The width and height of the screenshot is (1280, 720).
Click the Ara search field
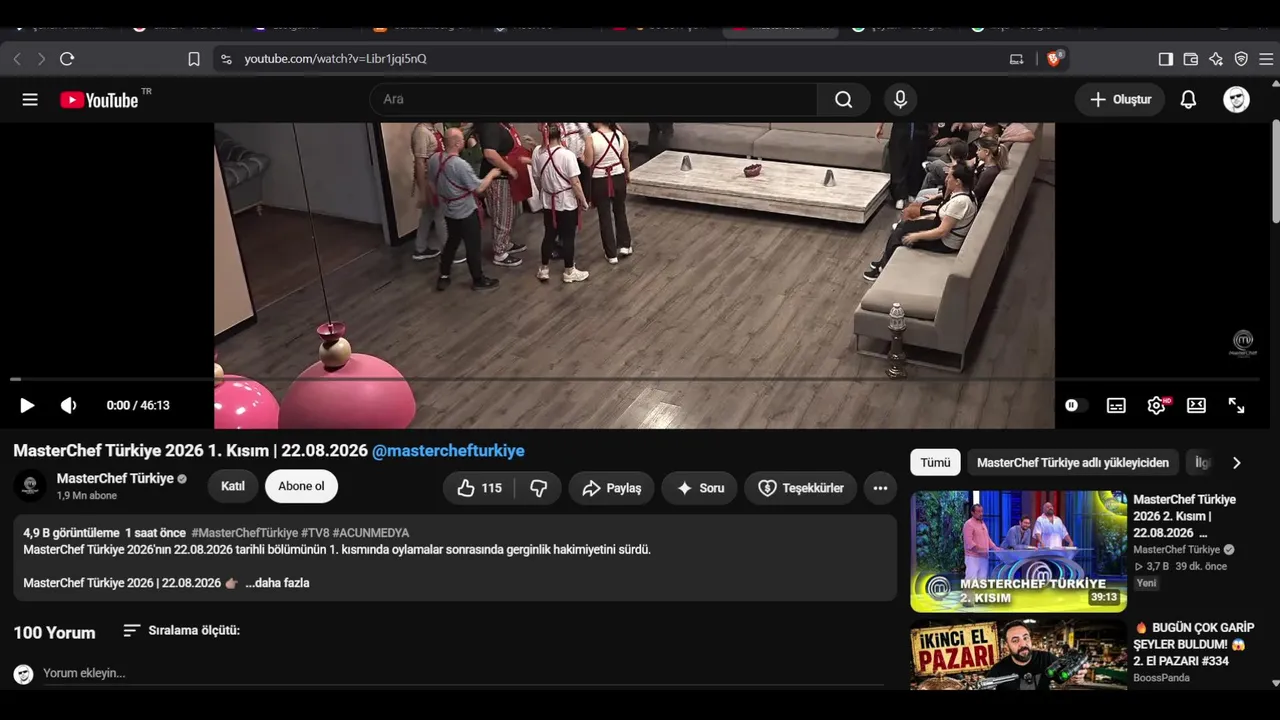click(x=594, y=100)
